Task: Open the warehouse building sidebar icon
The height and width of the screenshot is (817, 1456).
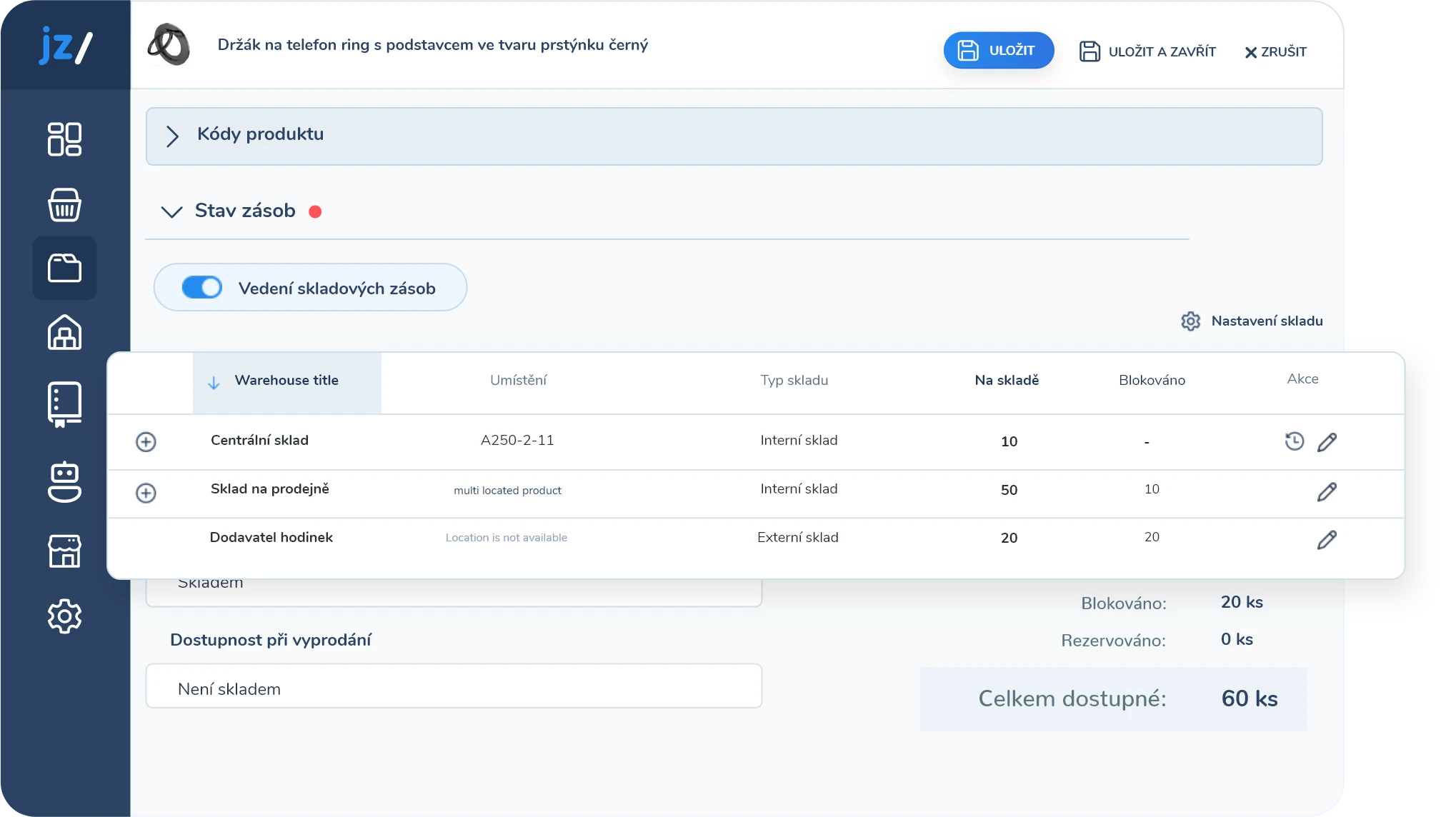Action: (64, 333)
